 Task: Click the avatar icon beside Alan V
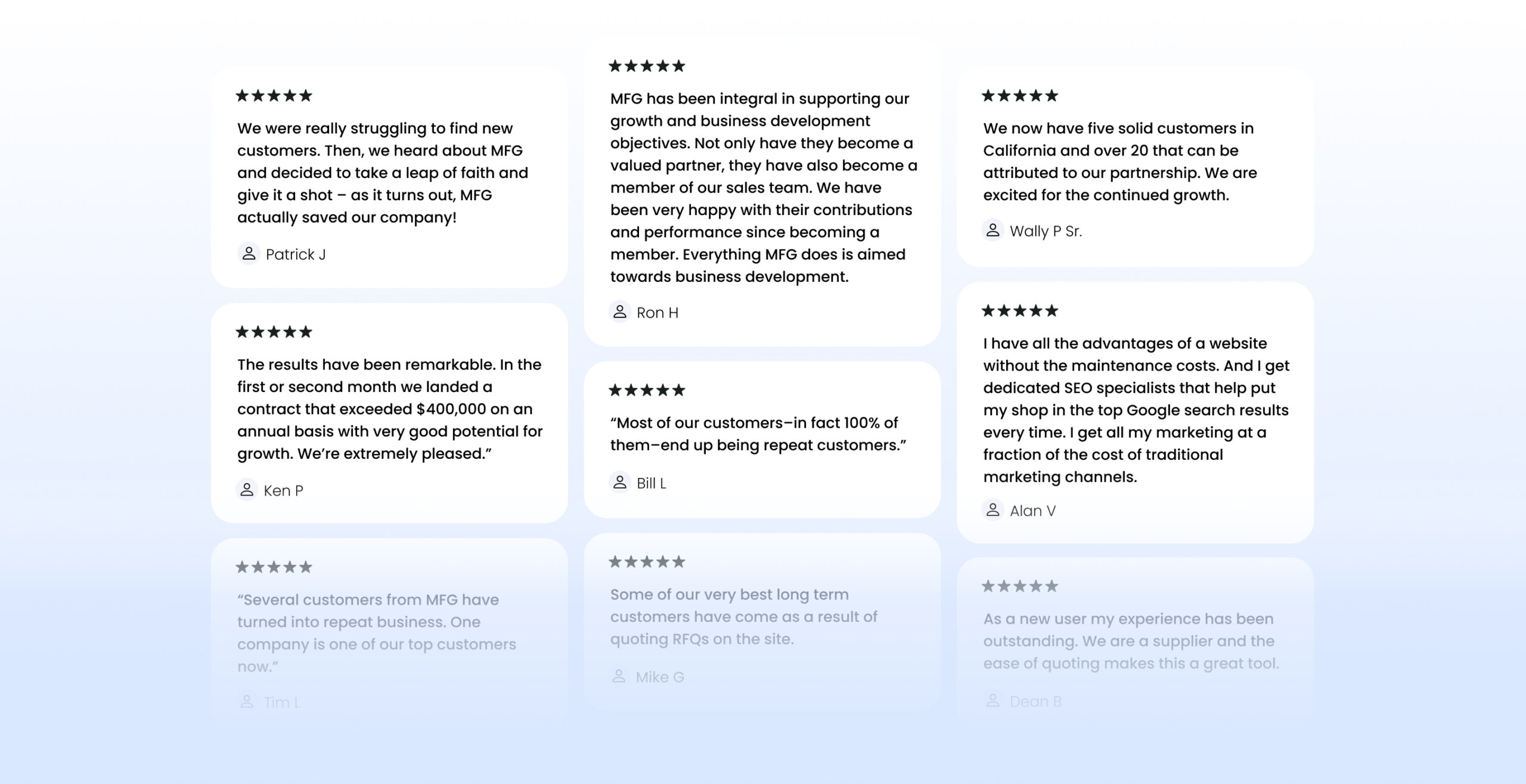(x=992, y=510)
